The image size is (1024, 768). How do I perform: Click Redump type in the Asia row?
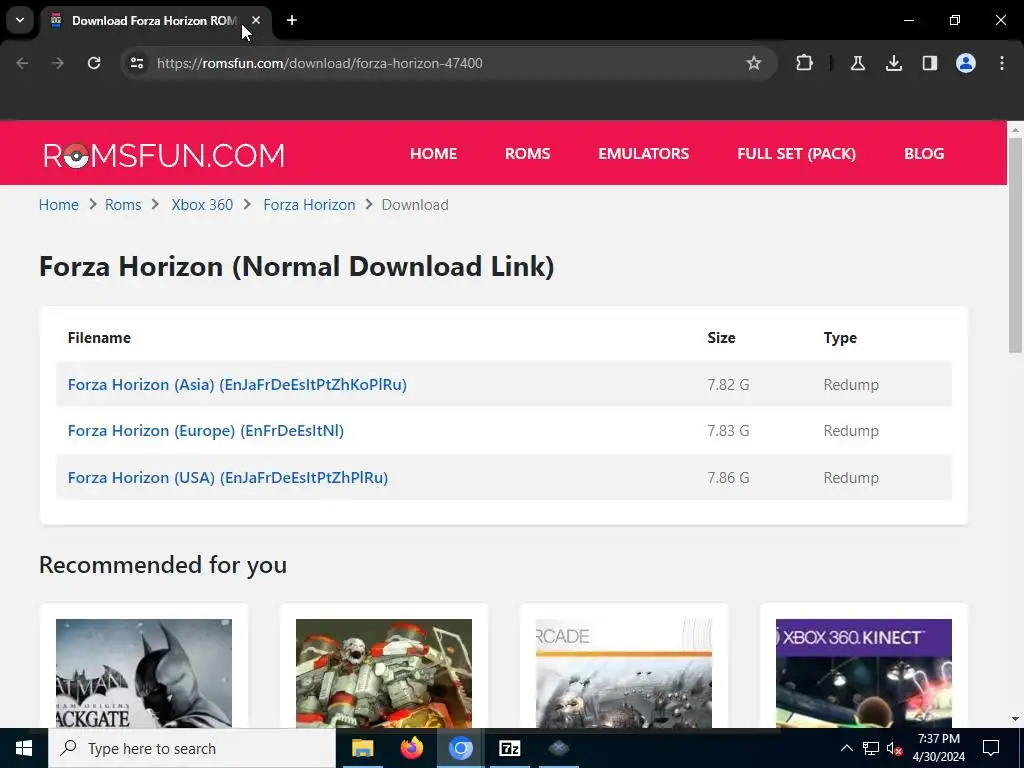[851, 385]
